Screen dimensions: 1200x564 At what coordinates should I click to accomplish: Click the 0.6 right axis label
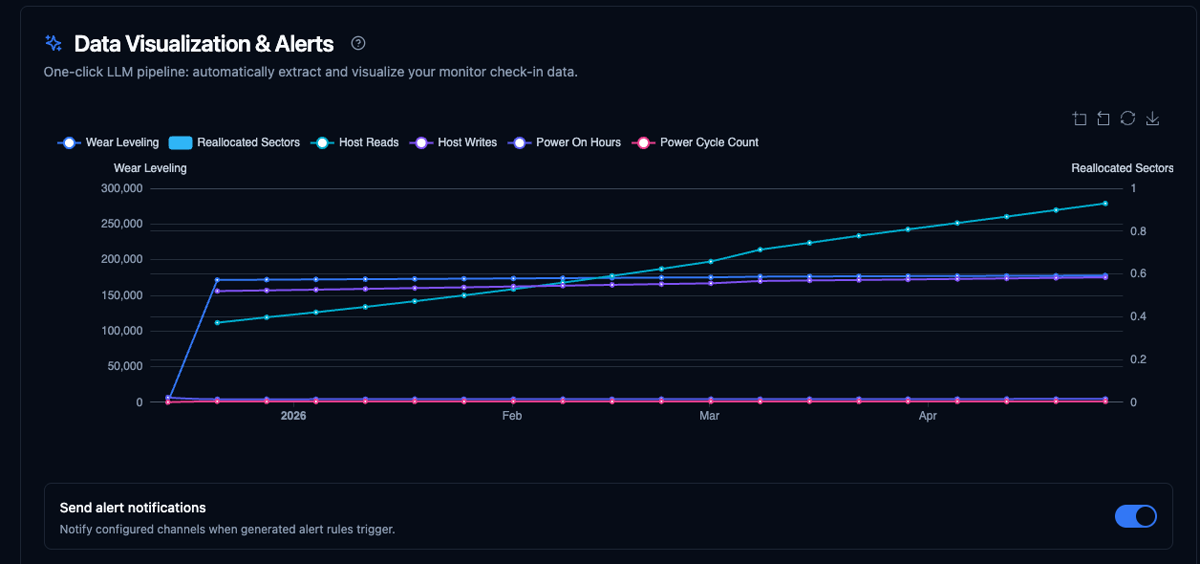click(x=1138, y=274)
